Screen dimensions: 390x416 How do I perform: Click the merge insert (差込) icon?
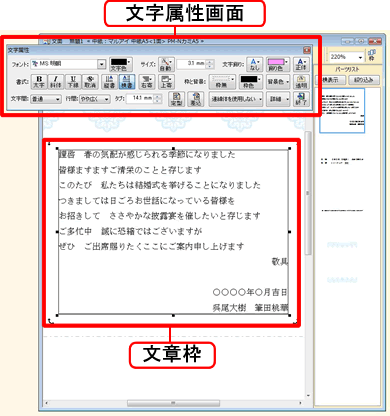point(196,99)
